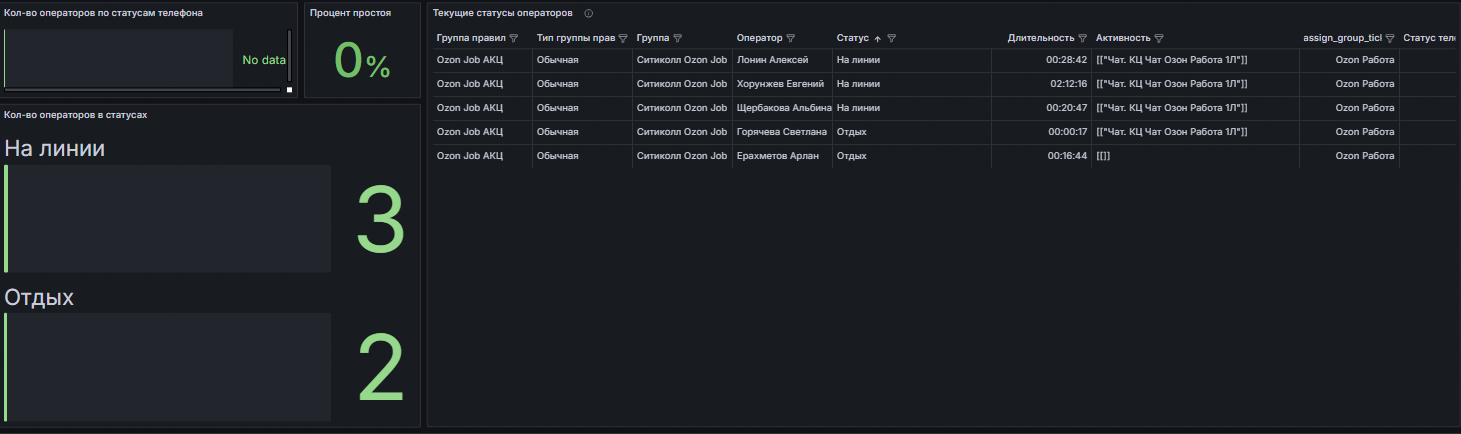Click horizontal scrollbar in phone status panel
1461x434 pixels.
click(143, 90)
